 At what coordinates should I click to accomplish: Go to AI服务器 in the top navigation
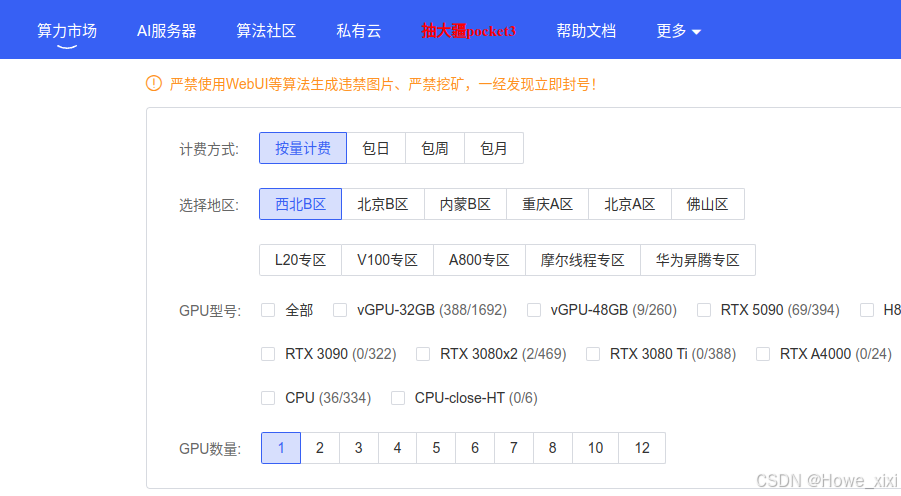pos(167,30)
